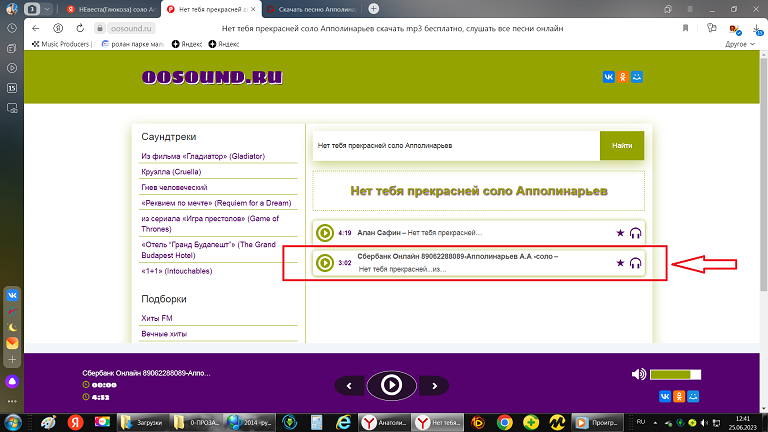Share via VK icon in the player bar
The width and height of the screenshot is (768, 432).
(665, 396)
